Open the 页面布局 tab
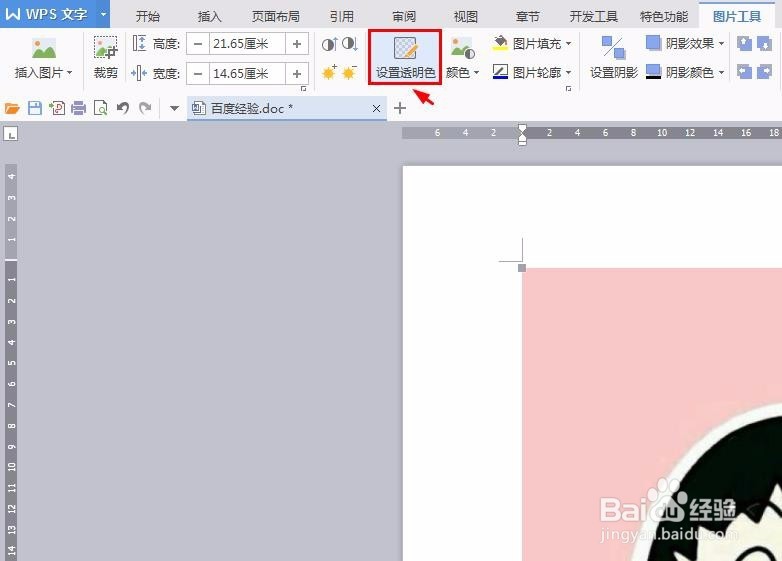782x561 pixels. [x=276, y=16]
